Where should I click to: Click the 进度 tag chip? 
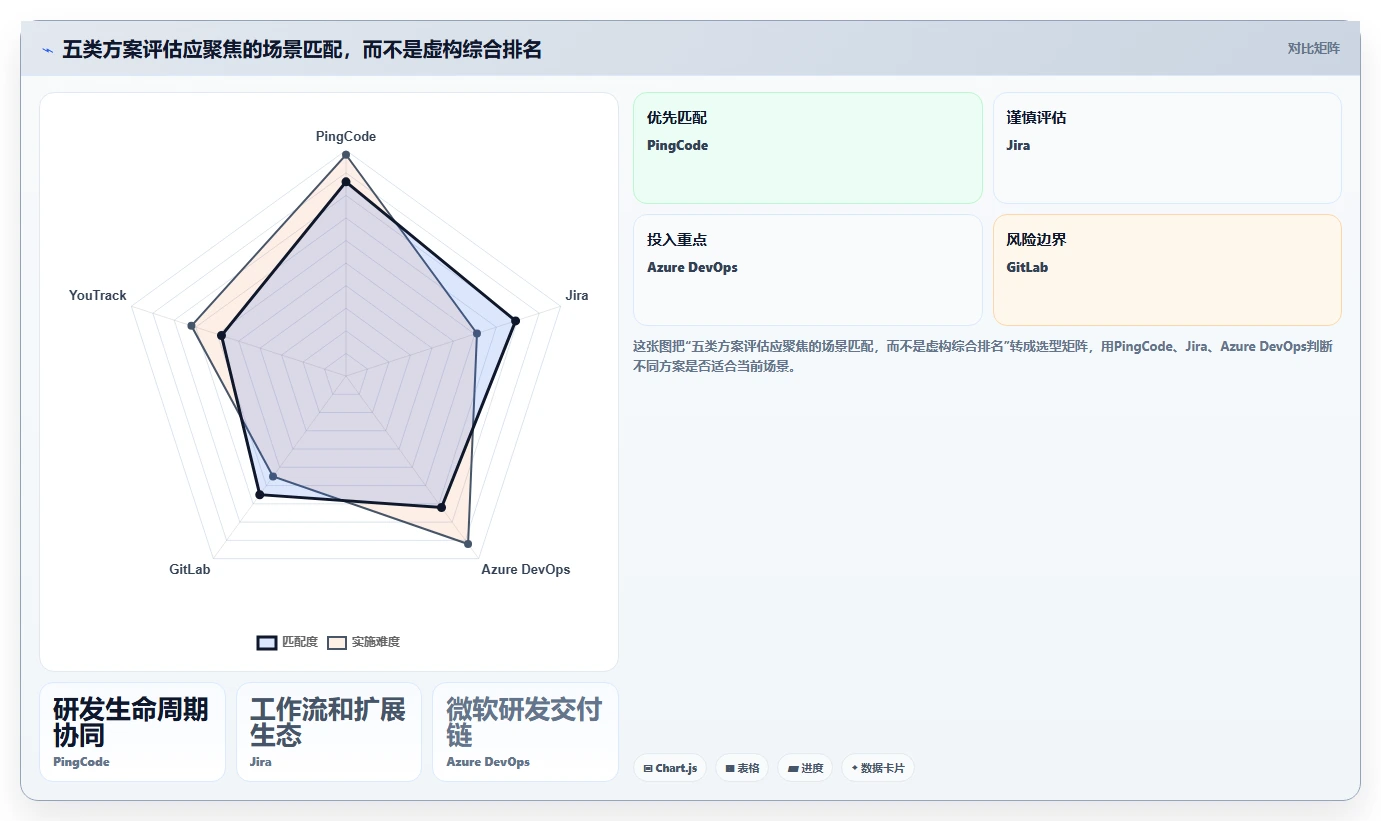click(x=805, y=768)
